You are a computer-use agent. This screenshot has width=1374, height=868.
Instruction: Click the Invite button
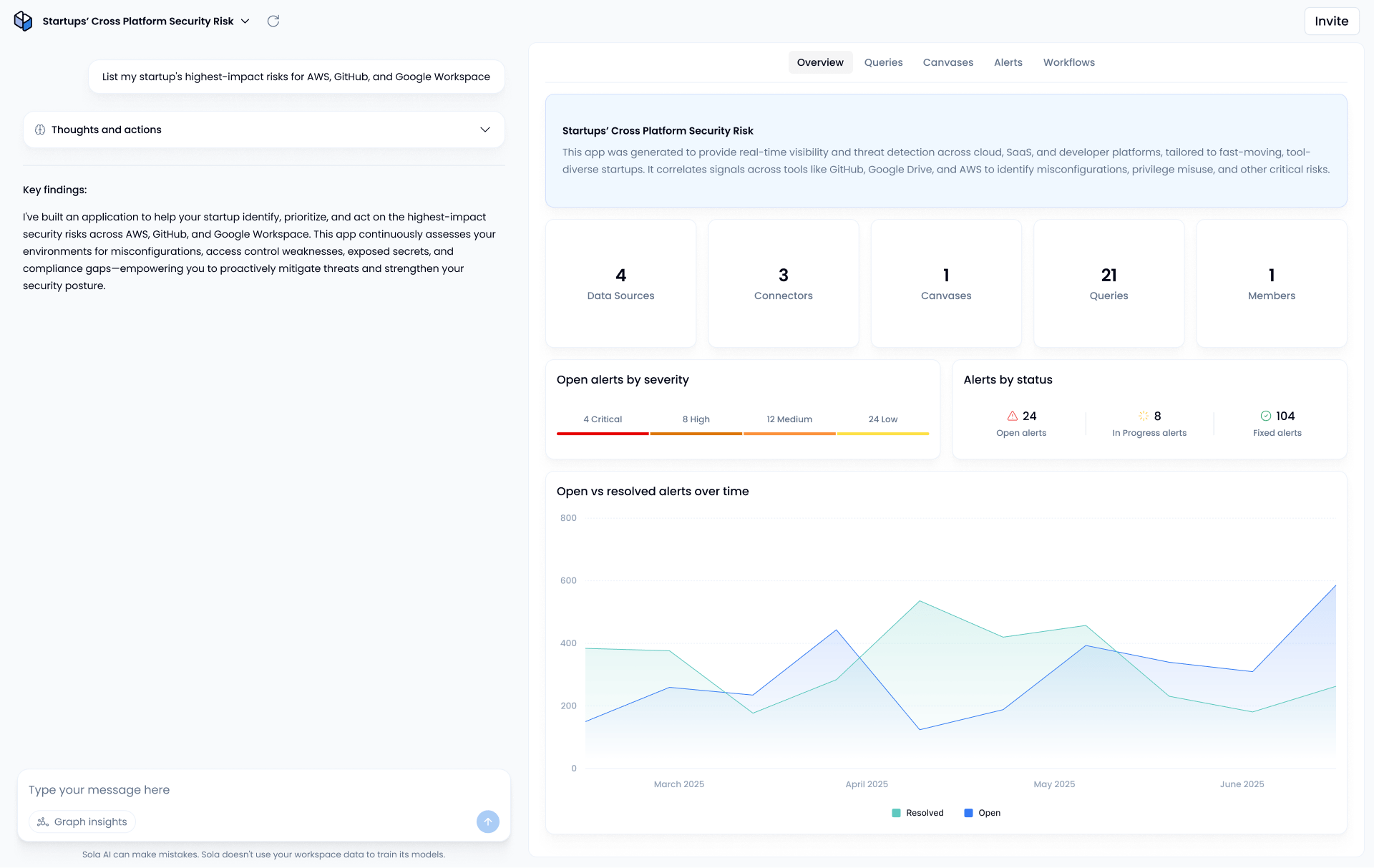1331,21
